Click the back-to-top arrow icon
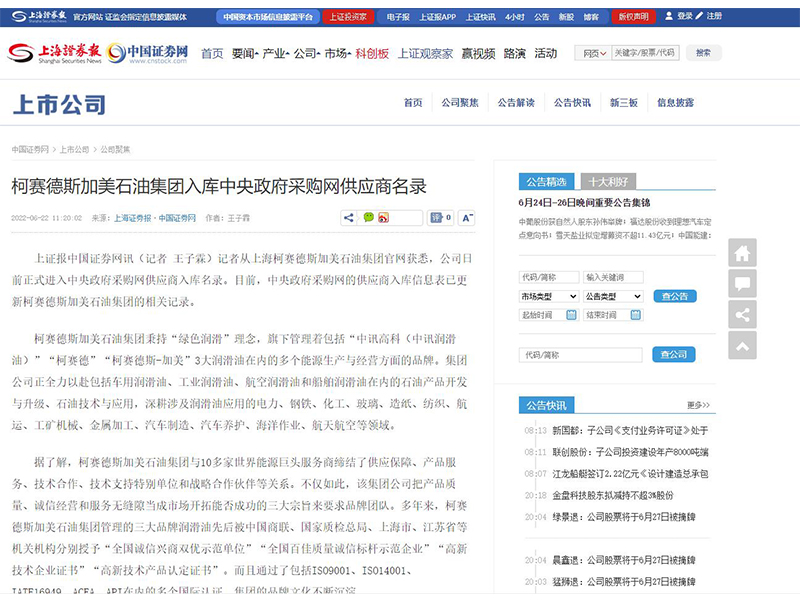 tap(742, 346)
